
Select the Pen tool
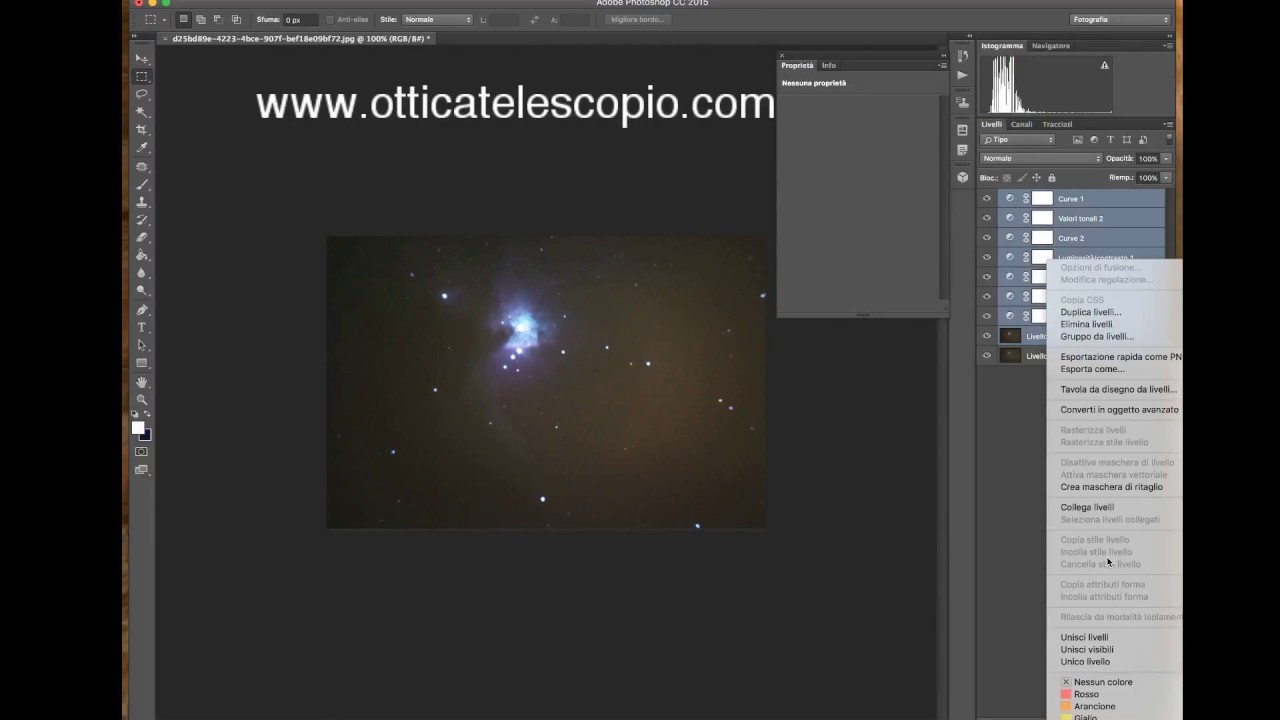pos(142,310)
